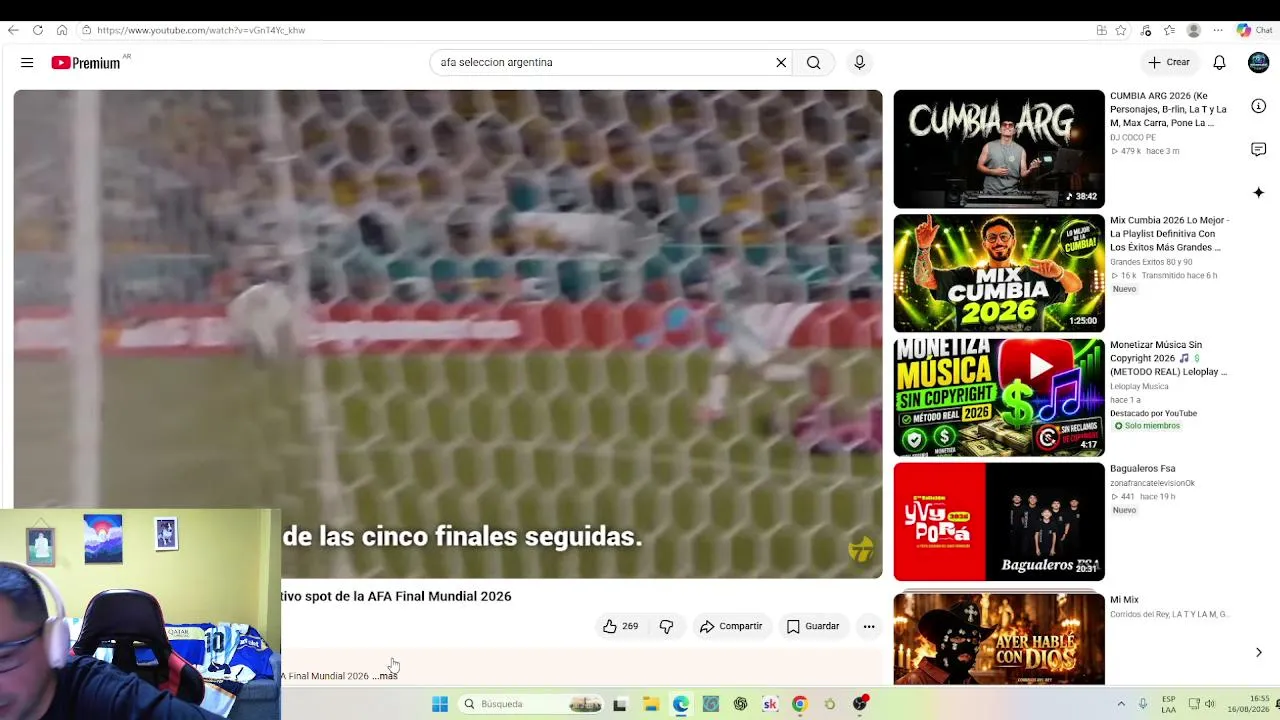
Task: Open the title 'Monetizar Música Sin Copyright 2026'
Action: point(1168,358)
